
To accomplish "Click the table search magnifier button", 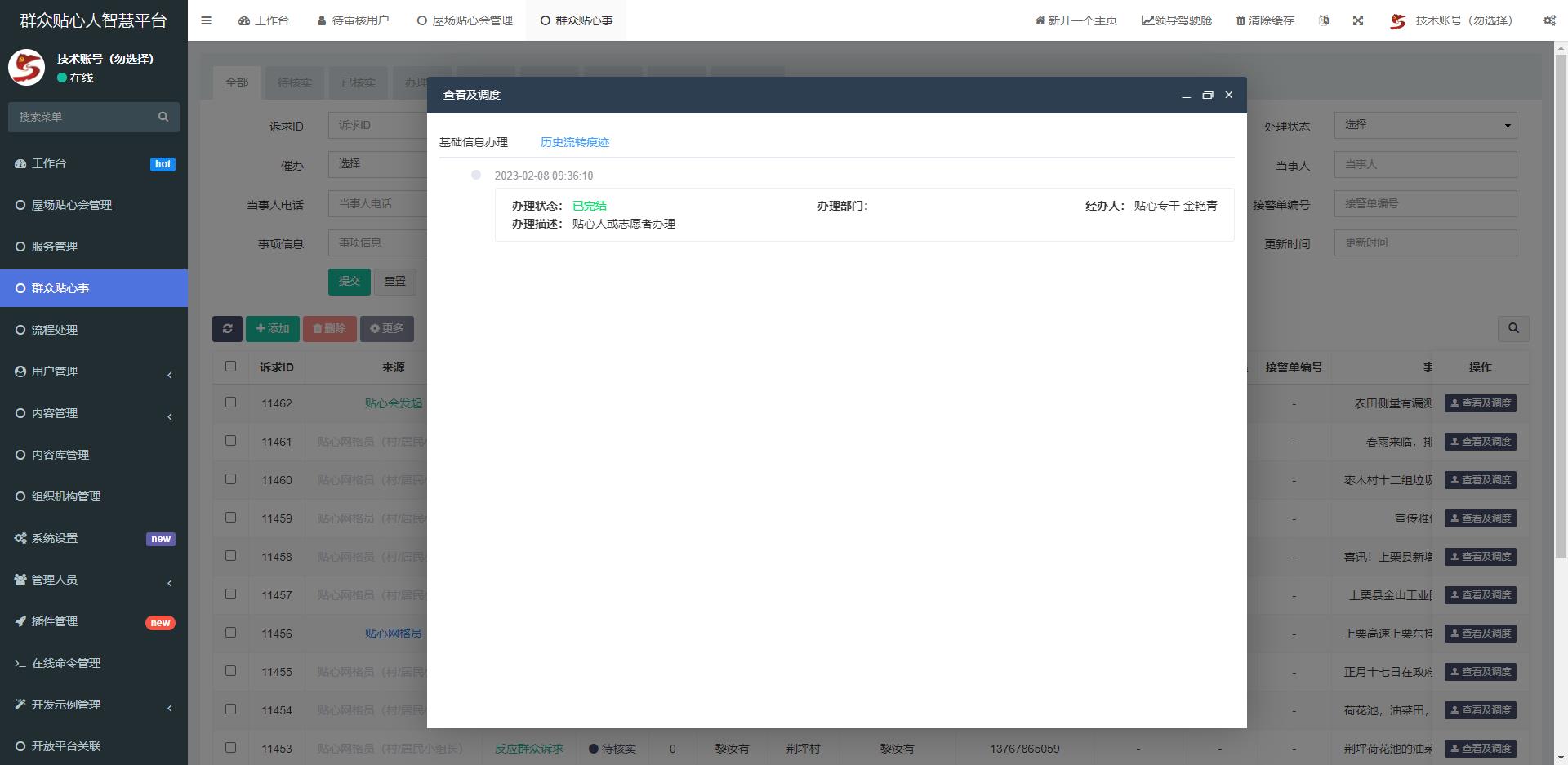I will 1513,328.
